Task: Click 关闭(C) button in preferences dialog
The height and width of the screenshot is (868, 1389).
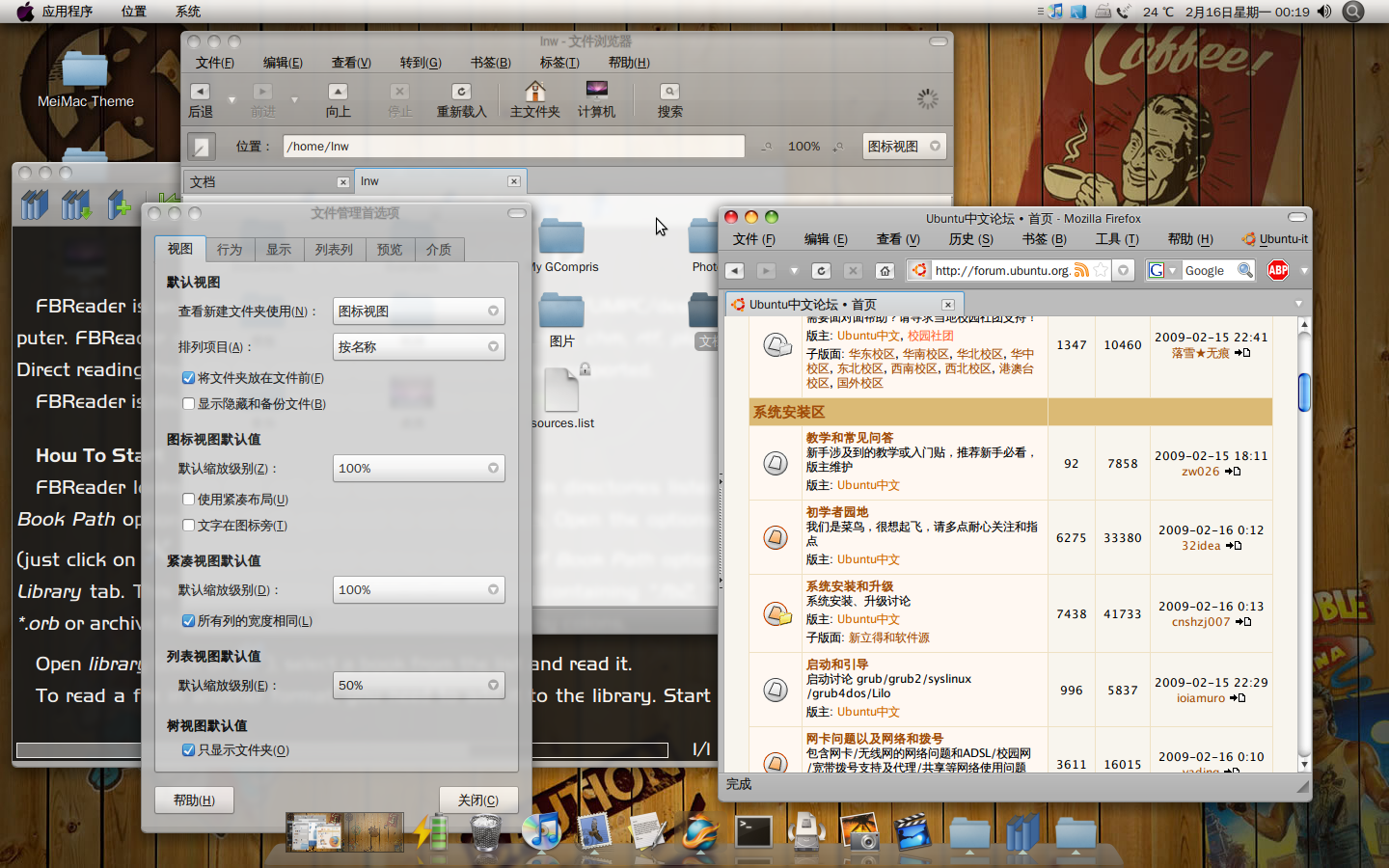Action: click(478, 800)
